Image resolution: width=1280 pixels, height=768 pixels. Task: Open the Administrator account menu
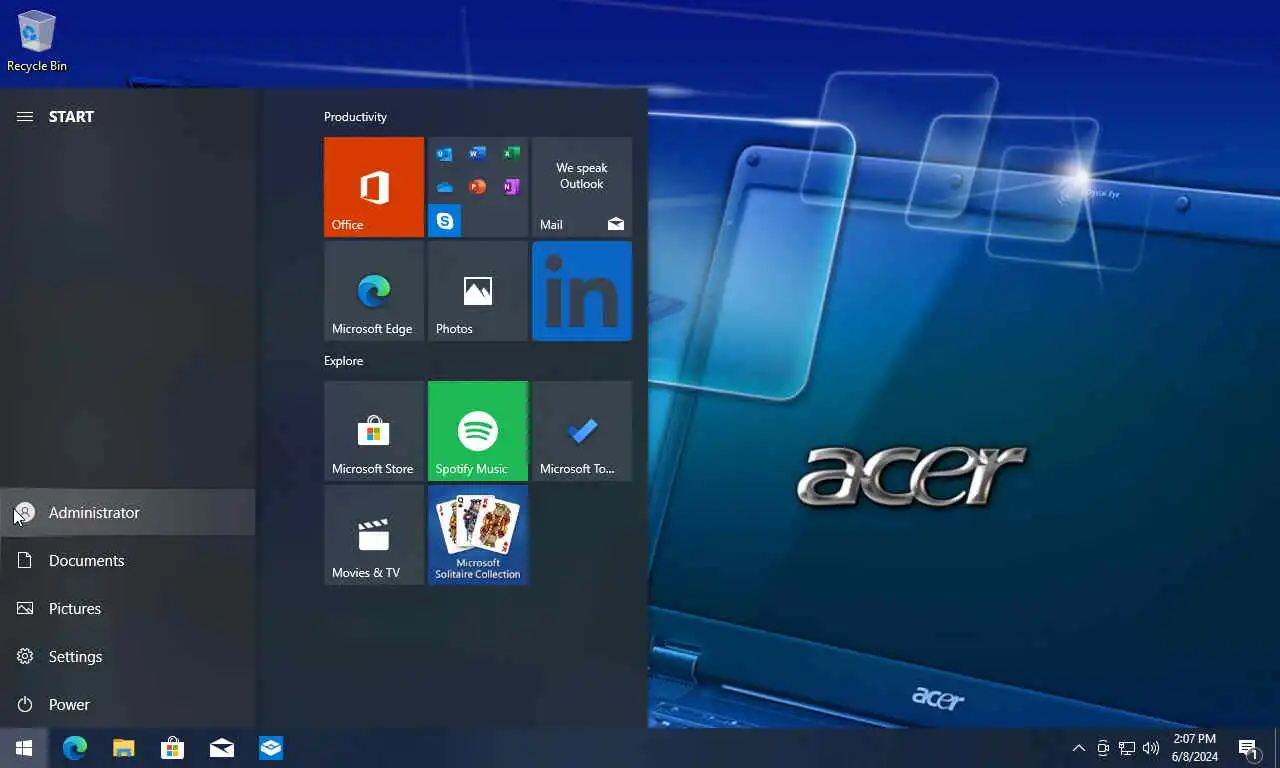point(128,512)
